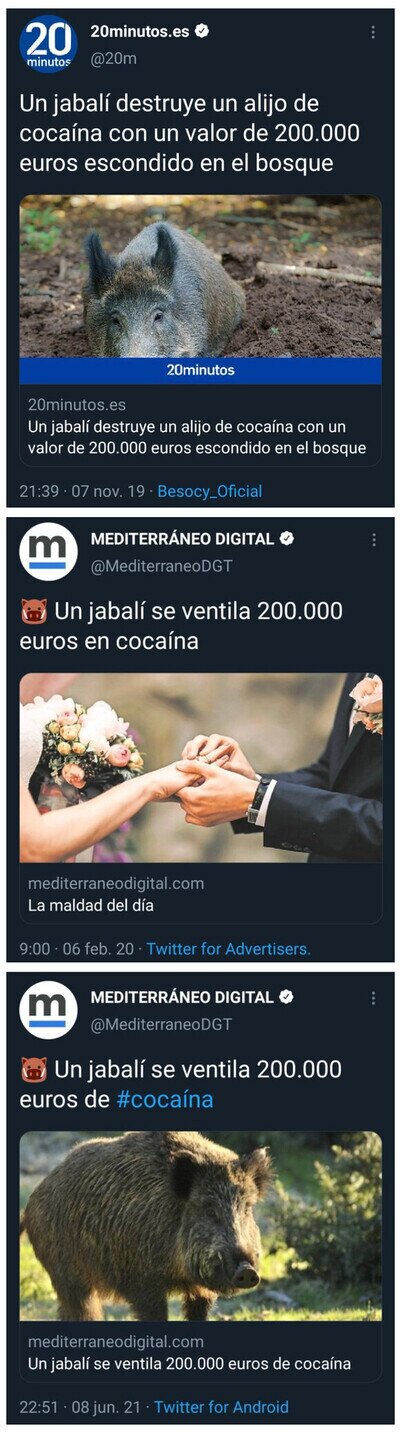Viewport: 400px width, 1432px height.
Task: Click the verified badge on the wedding-photo tweet
Action: click(286, 539)
